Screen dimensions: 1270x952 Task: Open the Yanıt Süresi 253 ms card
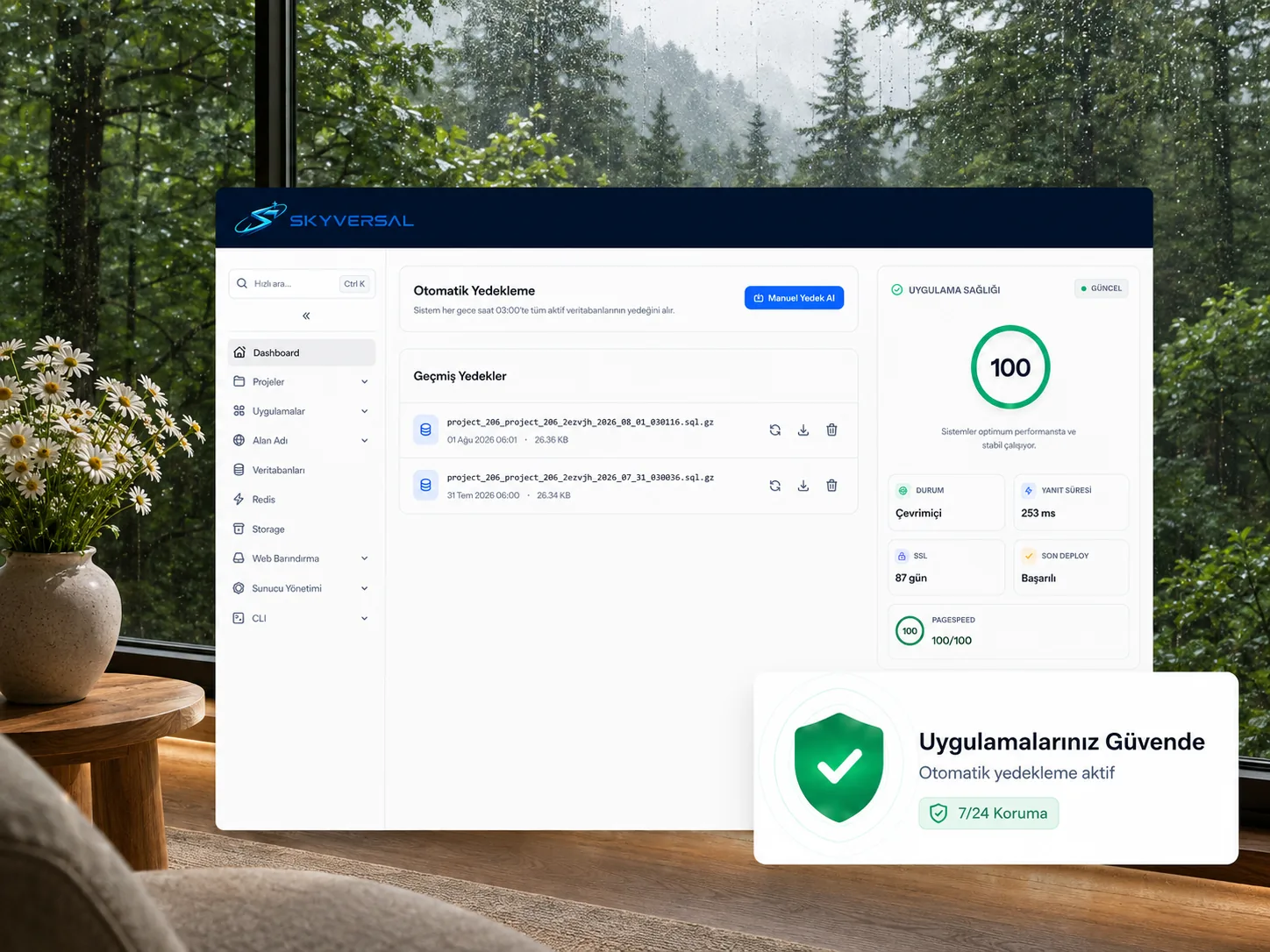[x=1071, y=502]
